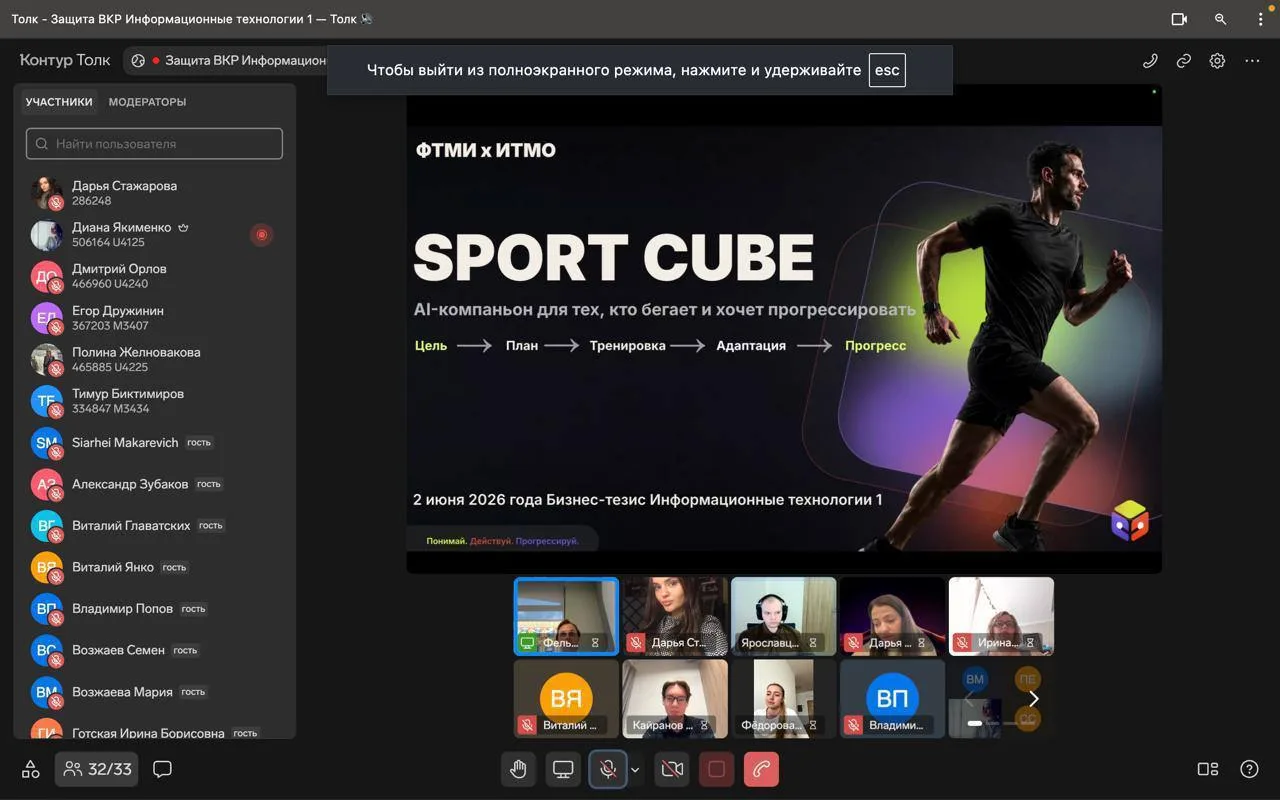Image resolution: width=1280 pixels, height=800 pixels.
Task: Select guest Виталий Главатских in the list
Action: [154, 526]
